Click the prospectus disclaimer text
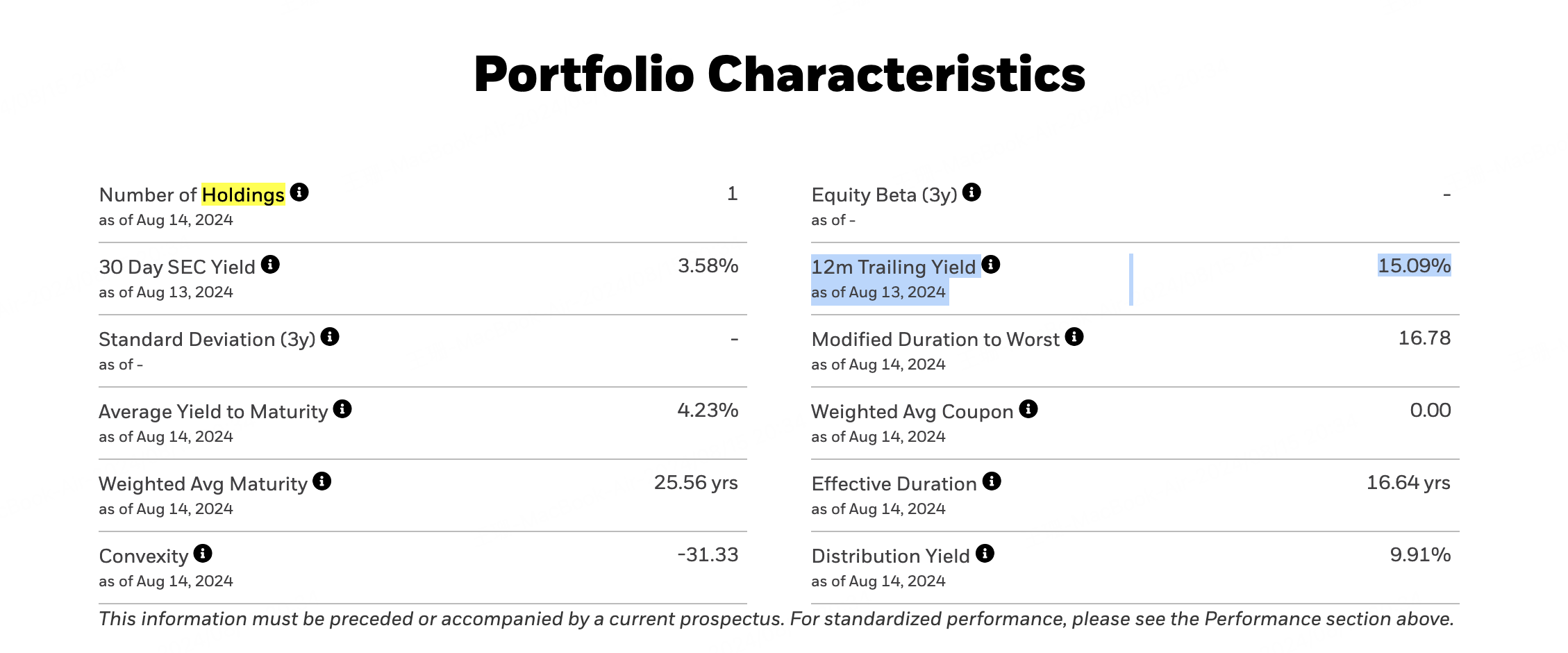Screen dimensions: 1568x653 click(x=776, y=618)
